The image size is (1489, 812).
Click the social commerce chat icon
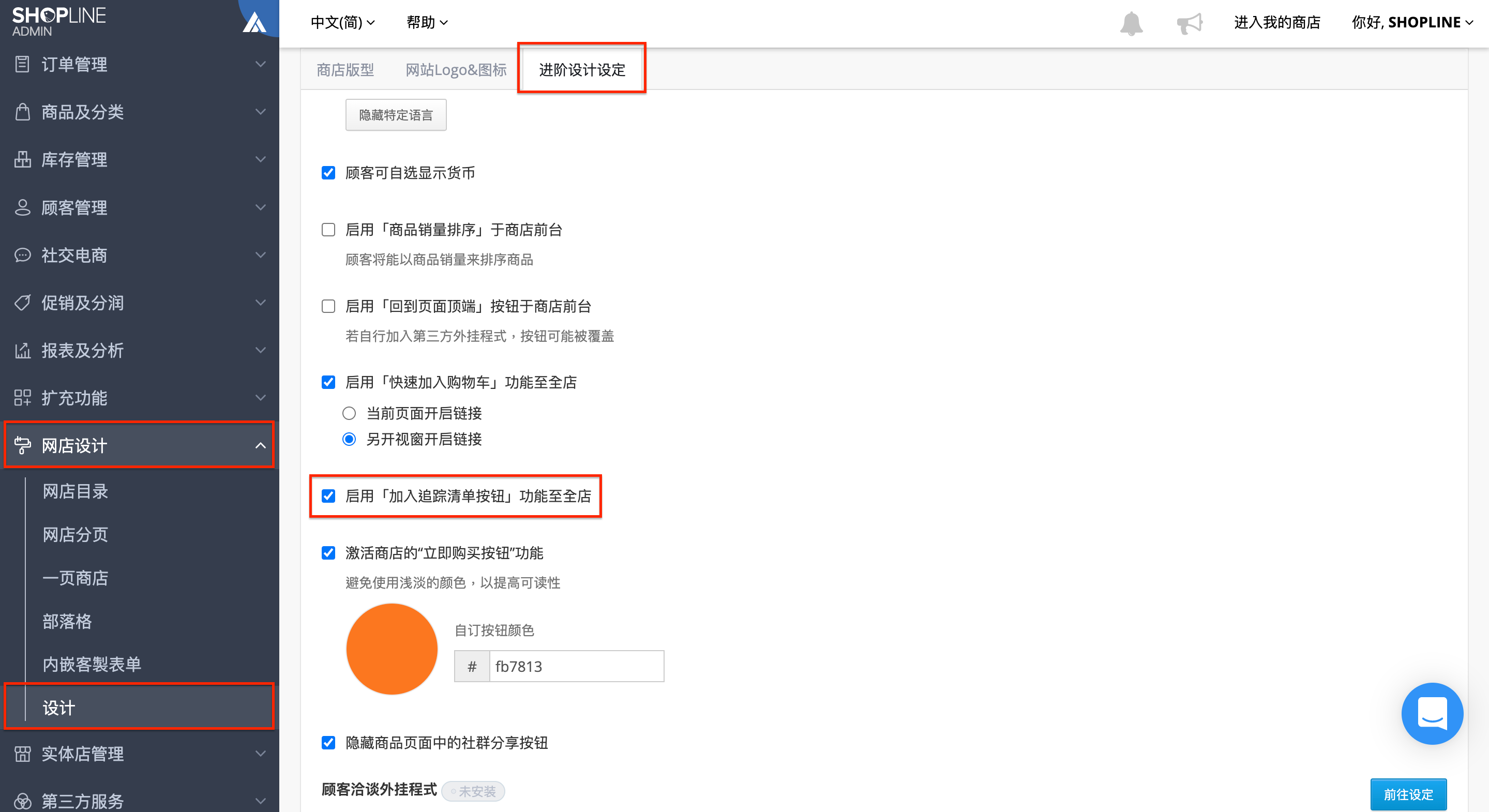click(23, 255)
